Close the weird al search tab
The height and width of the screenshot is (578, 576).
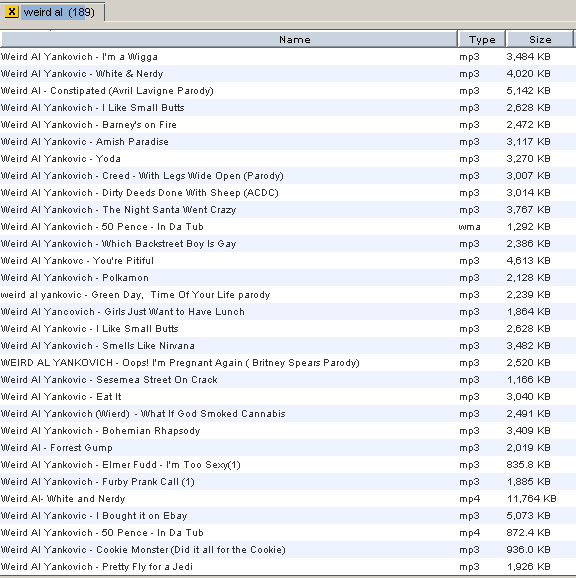pos(12,12)
